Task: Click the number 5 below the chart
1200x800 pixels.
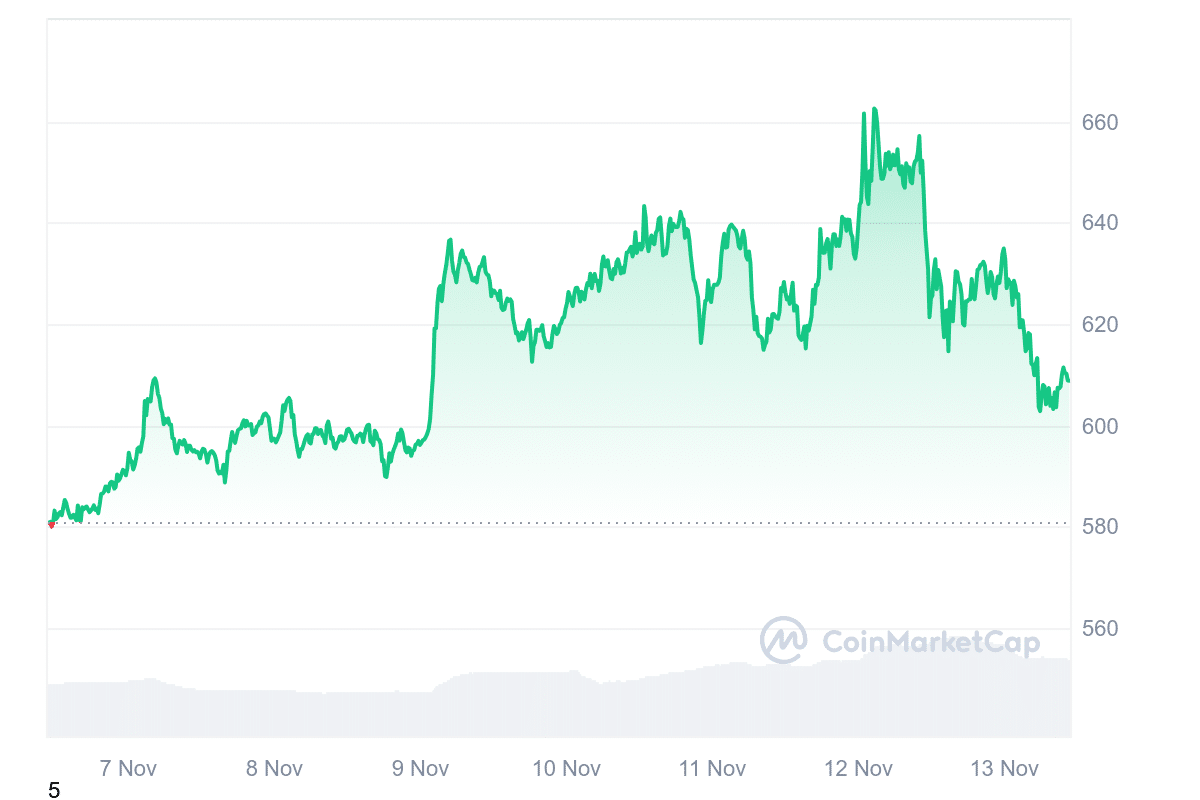Action: point(54,791)
